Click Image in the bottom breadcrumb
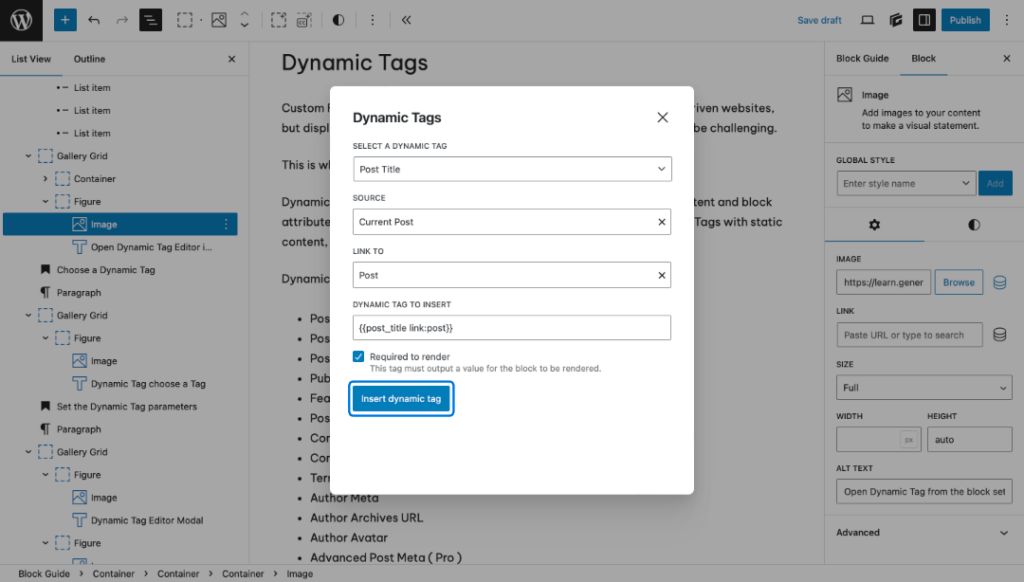Screen dimensions: 1024x582 pyautogui.click(x=300, y=574)
